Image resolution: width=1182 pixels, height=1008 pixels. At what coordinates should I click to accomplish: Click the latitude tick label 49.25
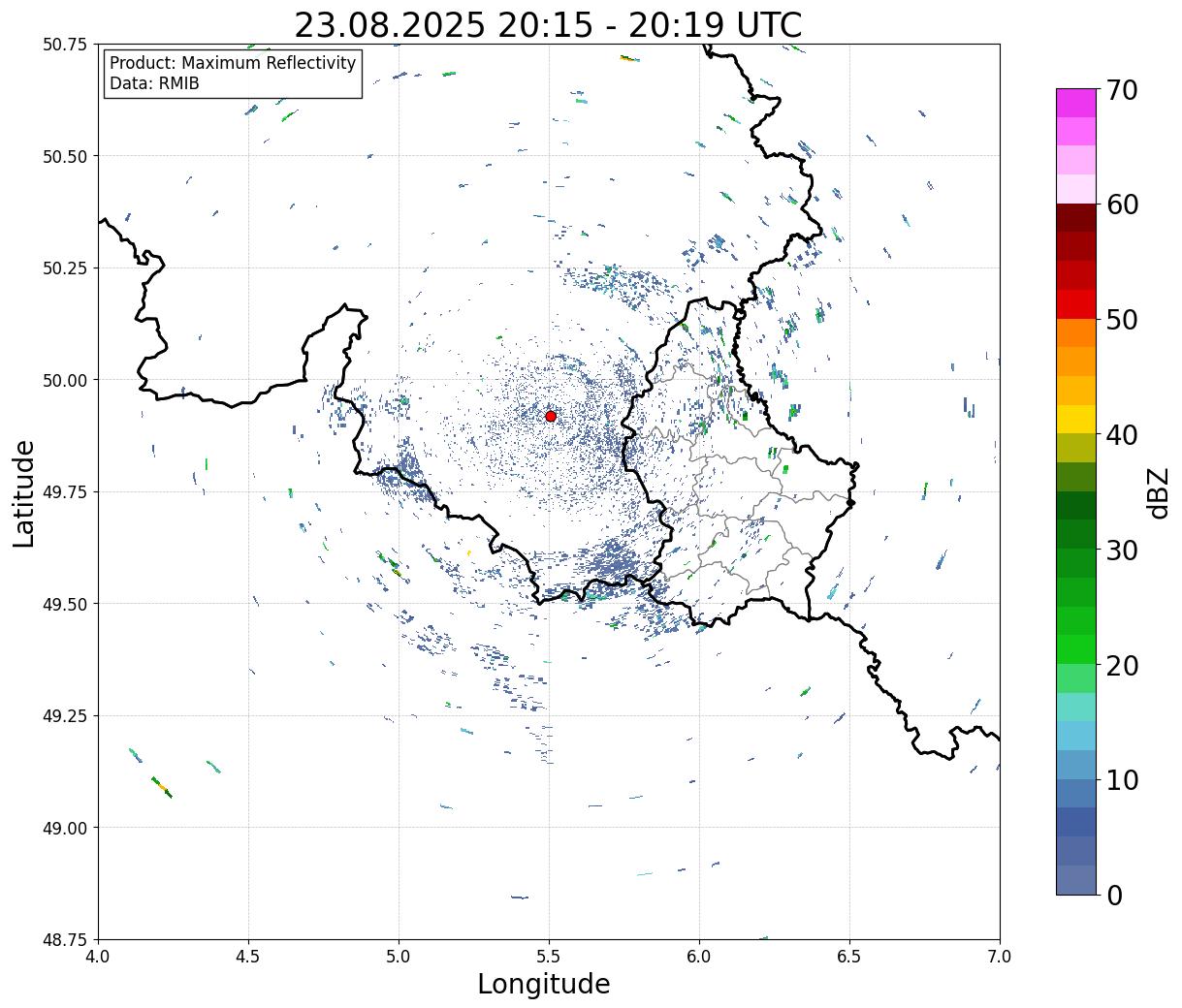point(65,716)
